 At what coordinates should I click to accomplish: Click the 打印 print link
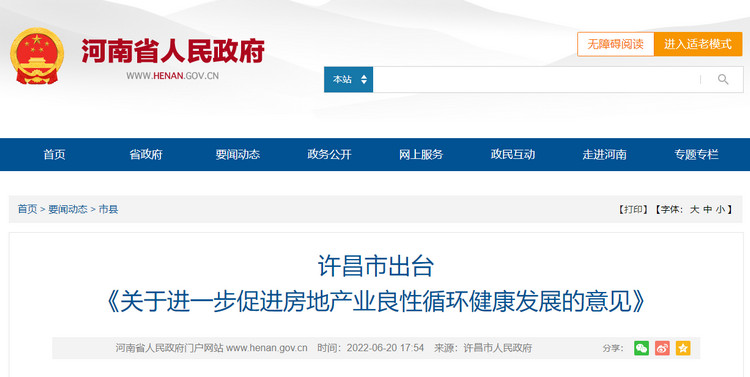point(633,209)
